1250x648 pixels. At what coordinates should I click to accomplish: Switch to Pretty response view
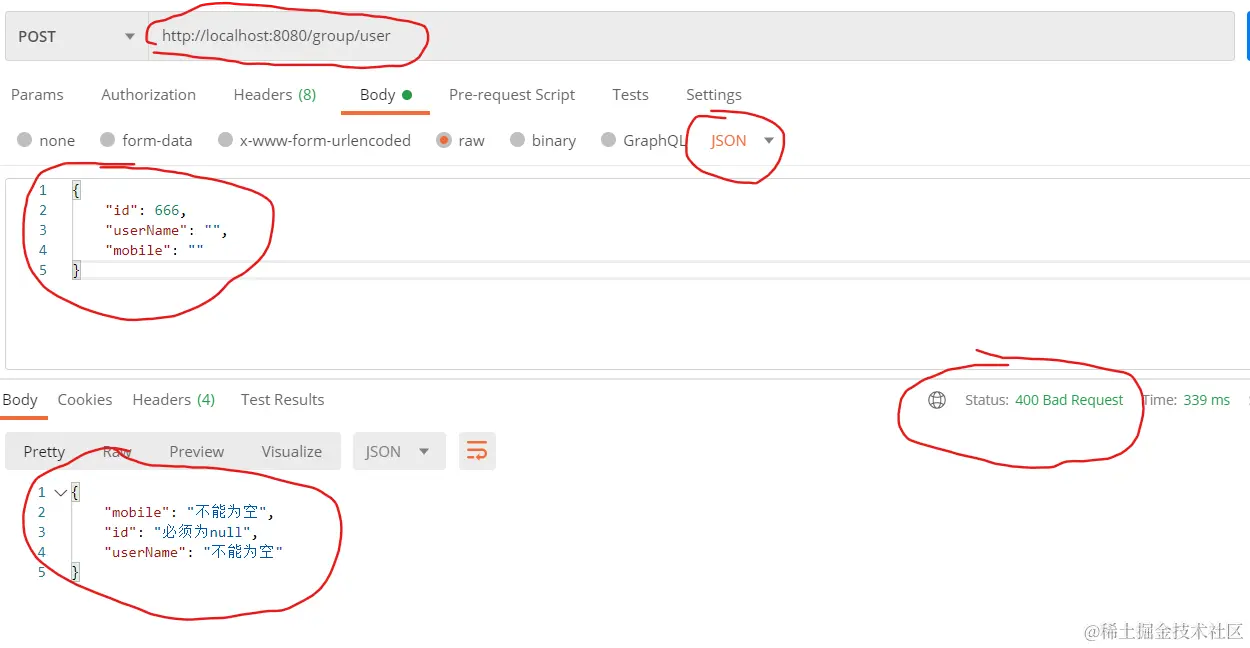(x=44, y=452)
